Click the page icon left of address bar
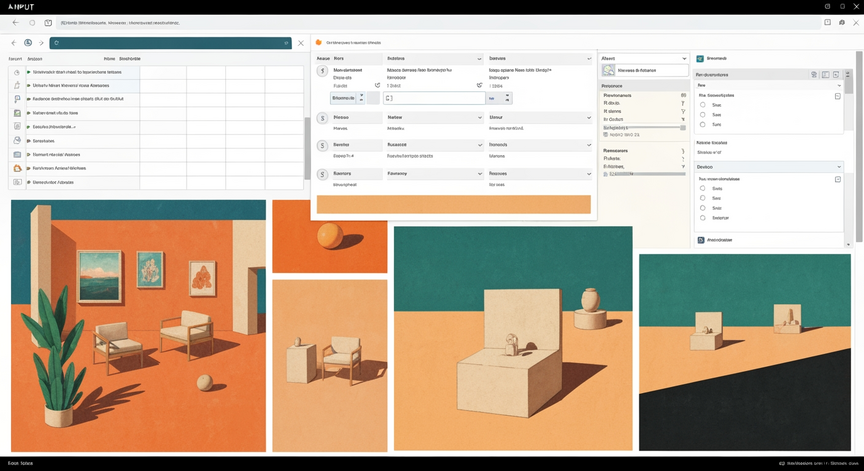Screen dimensions: 864x471 pos(48,23)
